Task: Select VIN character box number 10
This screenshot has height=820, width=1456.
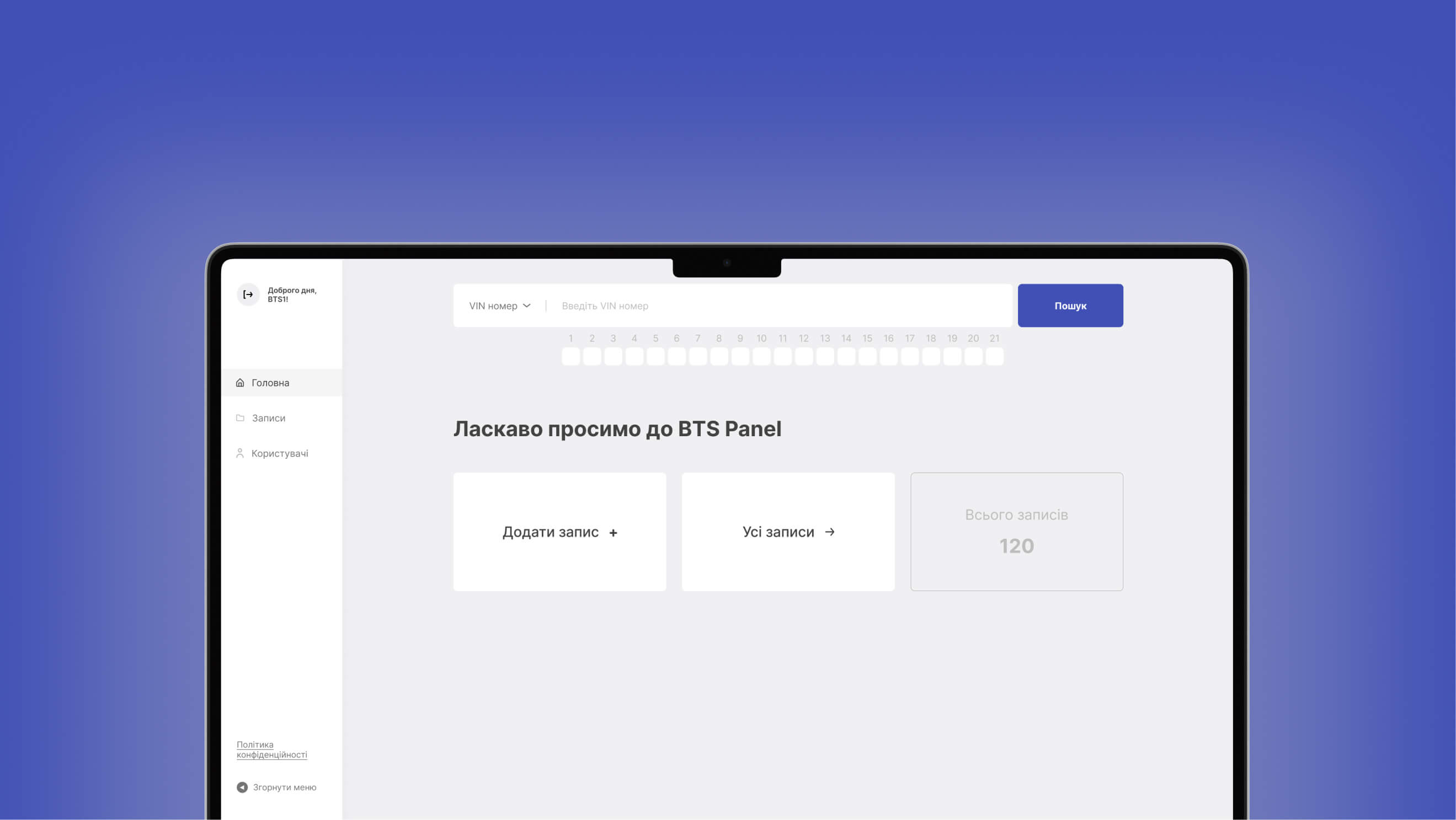Action: coord(761,356)
